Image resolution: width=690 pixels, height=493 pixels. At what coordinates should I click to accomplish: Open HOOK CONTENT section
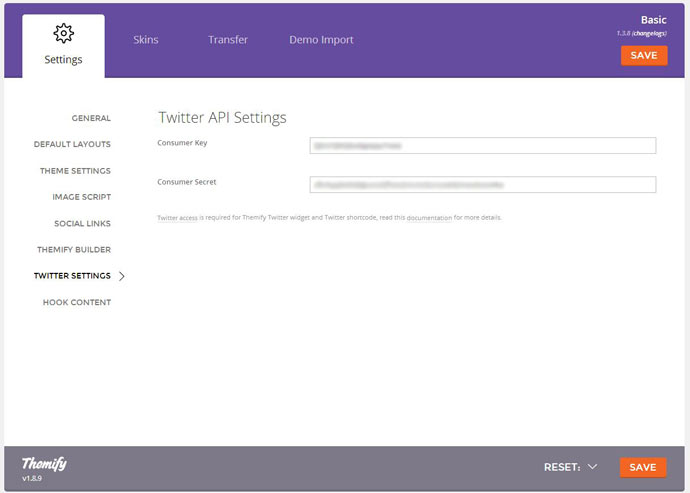click(77, 302)
